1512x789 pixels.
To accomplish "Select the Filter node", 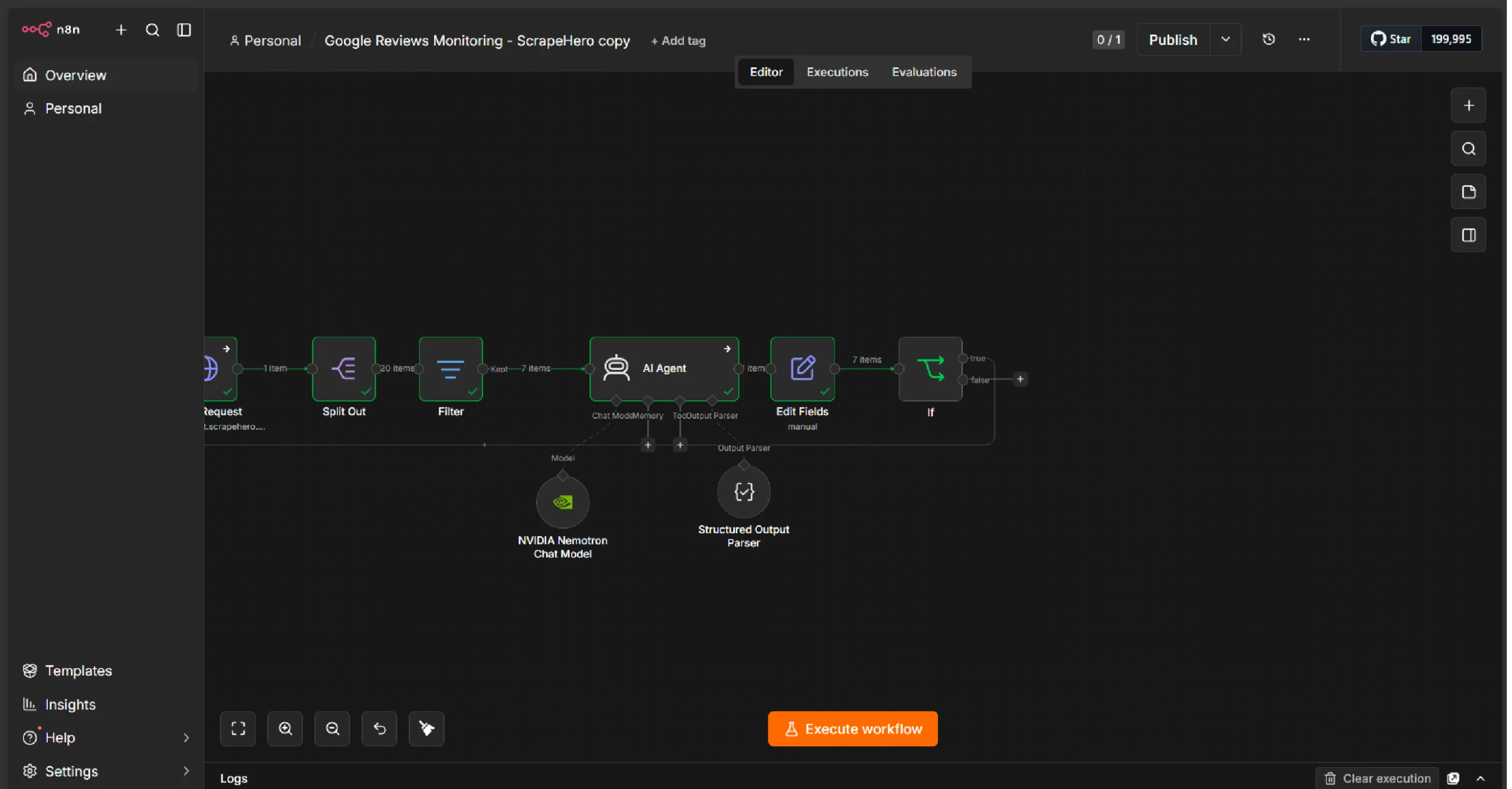I will [x=451, y=369].
